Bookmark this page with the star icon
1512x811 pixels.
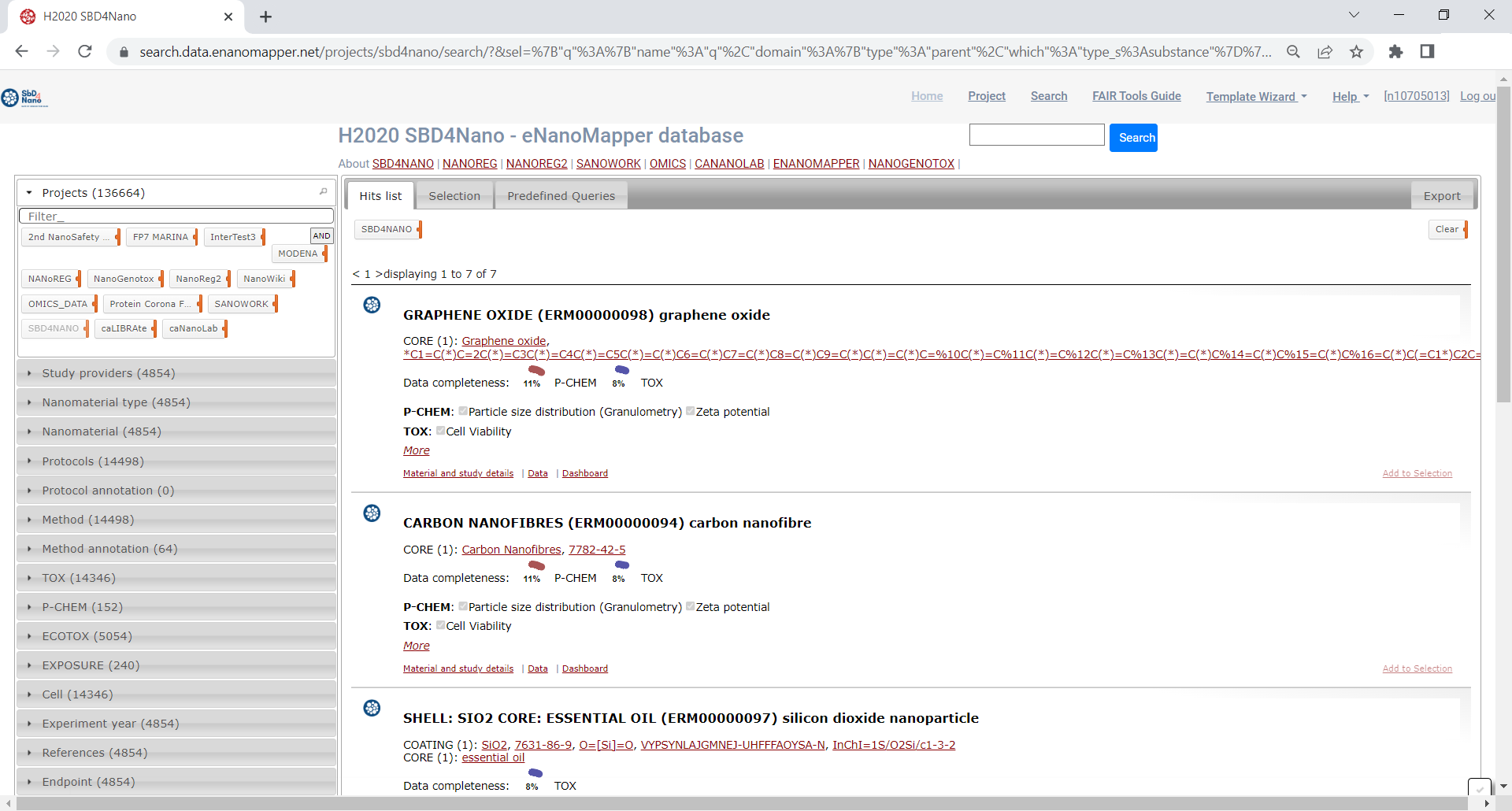click(x=1356, y=52)
